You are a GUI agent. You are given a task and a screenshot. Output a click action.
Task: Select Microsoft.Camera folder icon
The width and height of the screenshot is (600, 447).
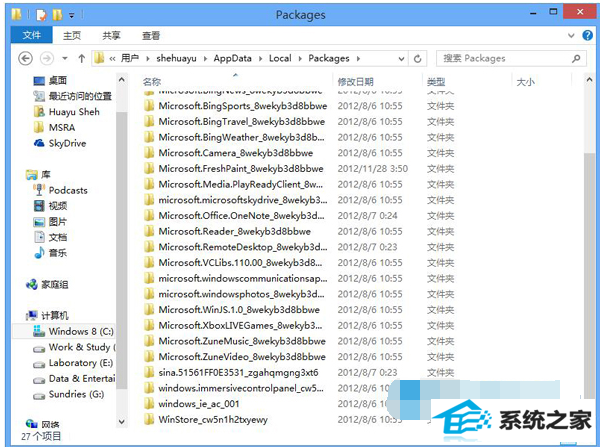(149, 153)
